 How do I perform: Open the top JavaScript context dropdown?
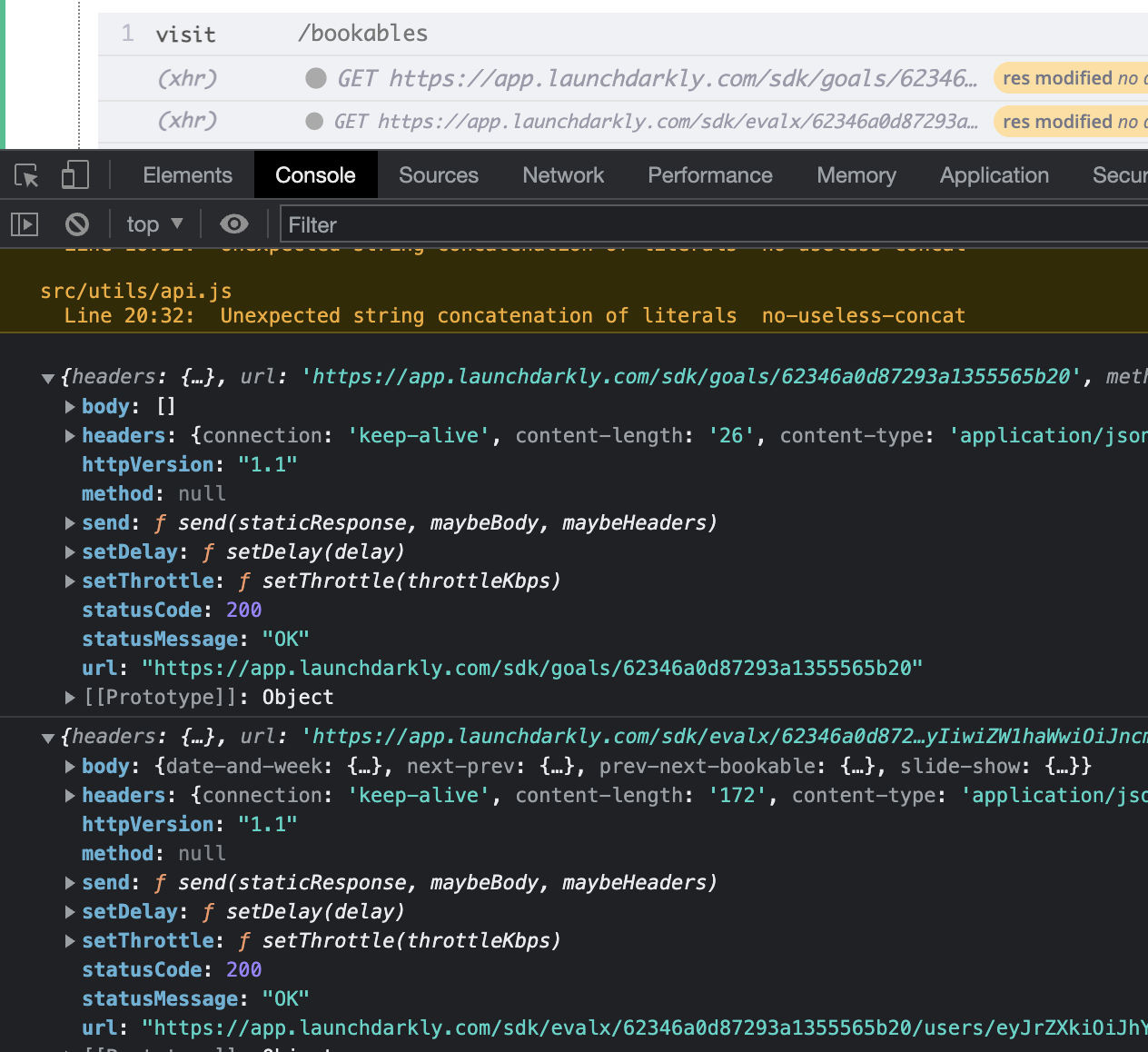pos(154,224)
